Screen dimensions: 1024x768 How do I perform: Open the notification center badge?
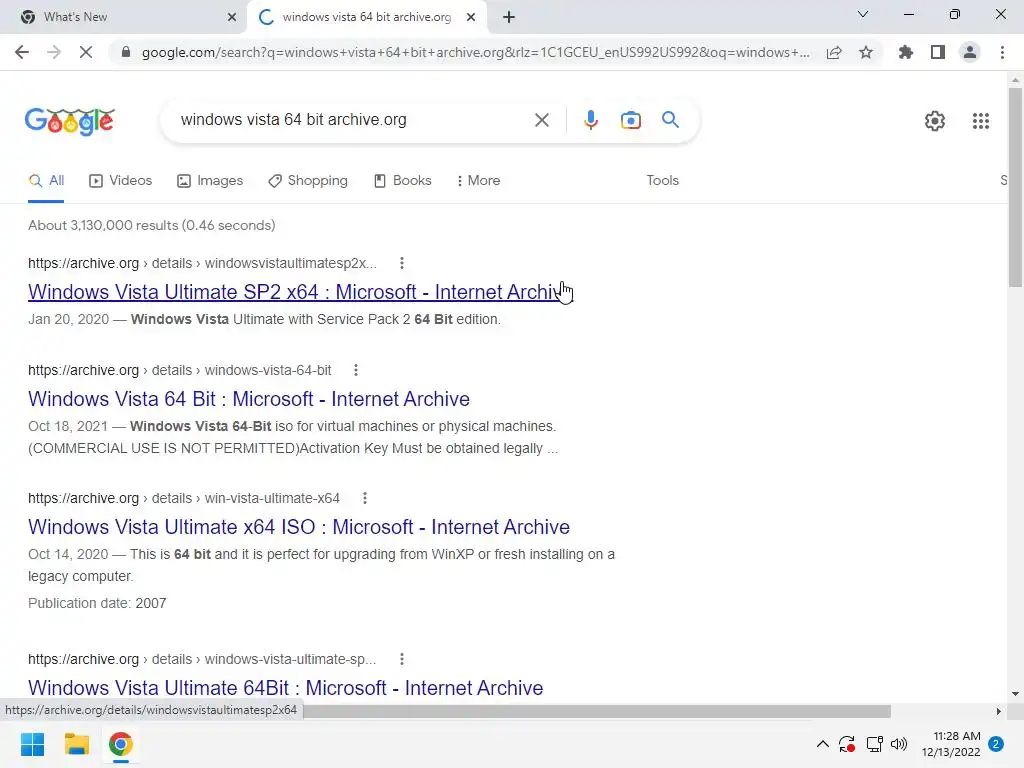pos(995,744)
